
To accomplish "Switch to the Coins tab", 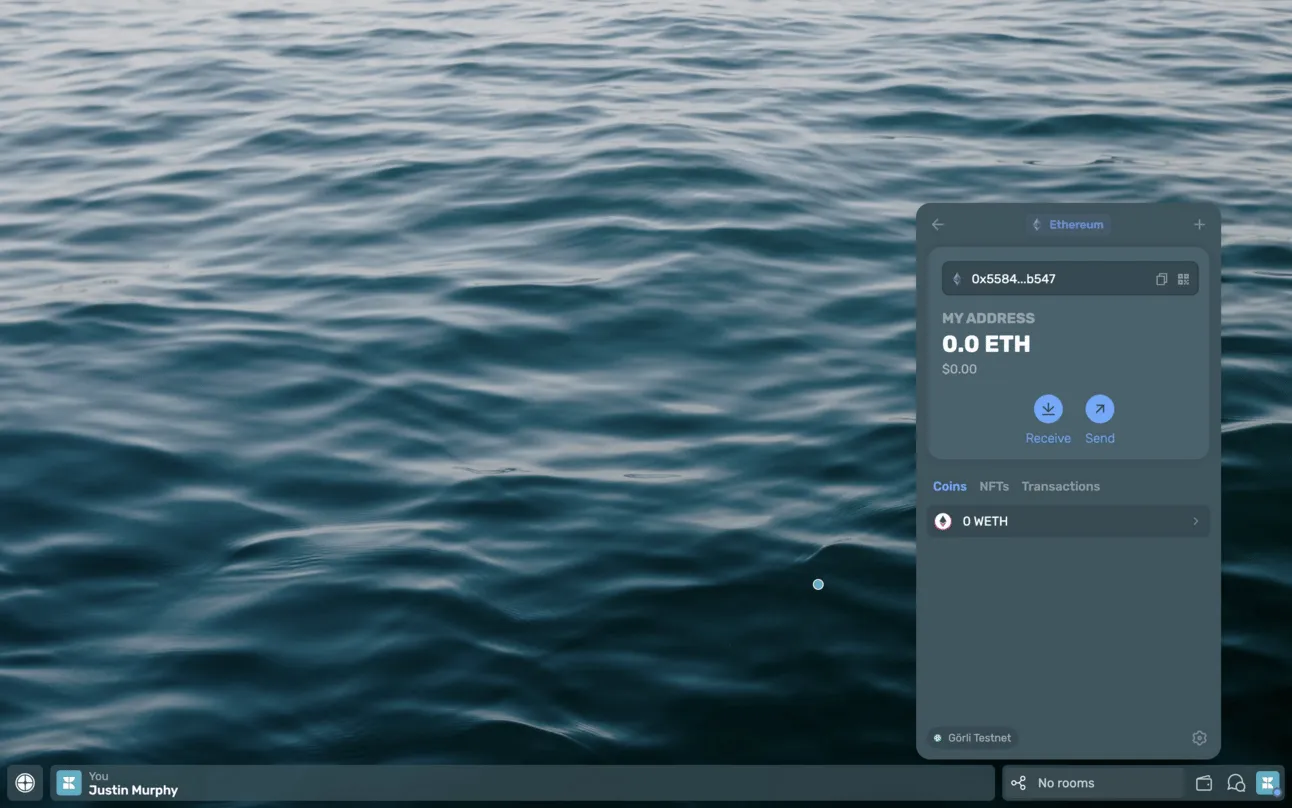I will pyautogui.click(x=950, y=486).
